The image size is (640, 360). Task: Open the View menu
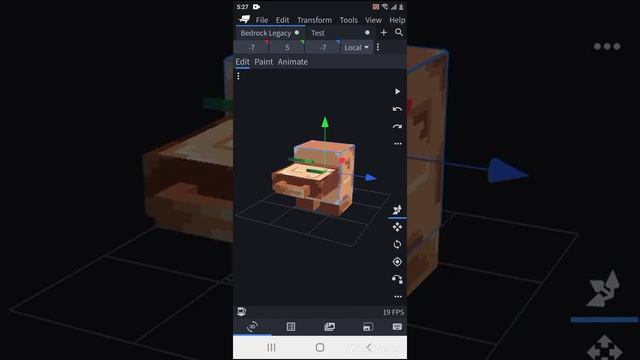(373, 20)
